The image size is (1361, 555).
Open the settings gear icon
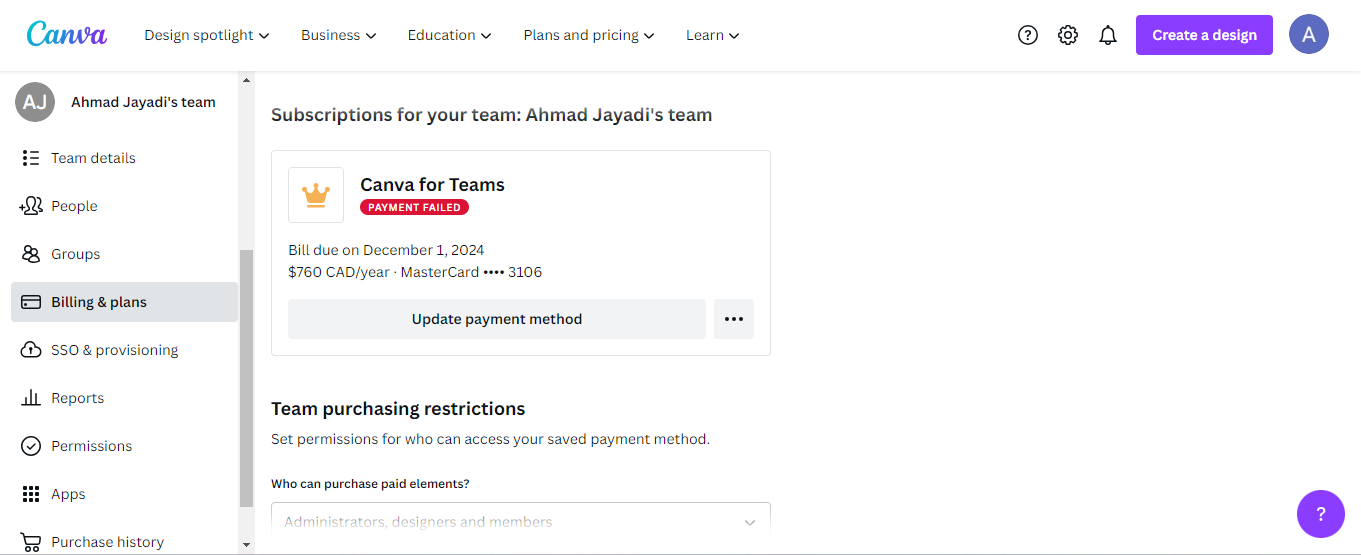tap(1068, 35)
